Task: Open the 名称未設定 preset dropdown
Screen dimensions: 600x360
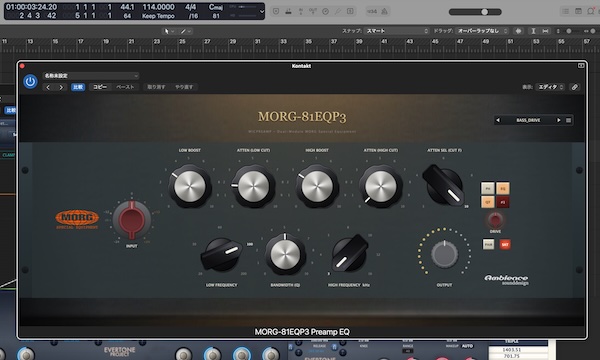Action: [x=91, y=76]
